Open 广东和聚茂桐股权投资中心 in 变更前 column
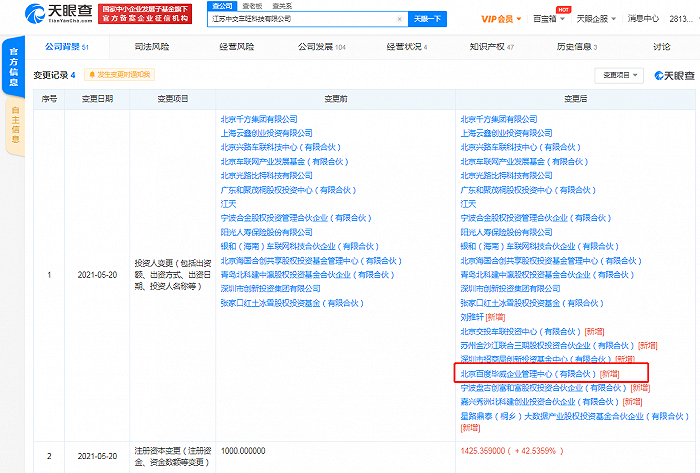The height and width of the screenshot is (473, 700). [x=288, y=190]
